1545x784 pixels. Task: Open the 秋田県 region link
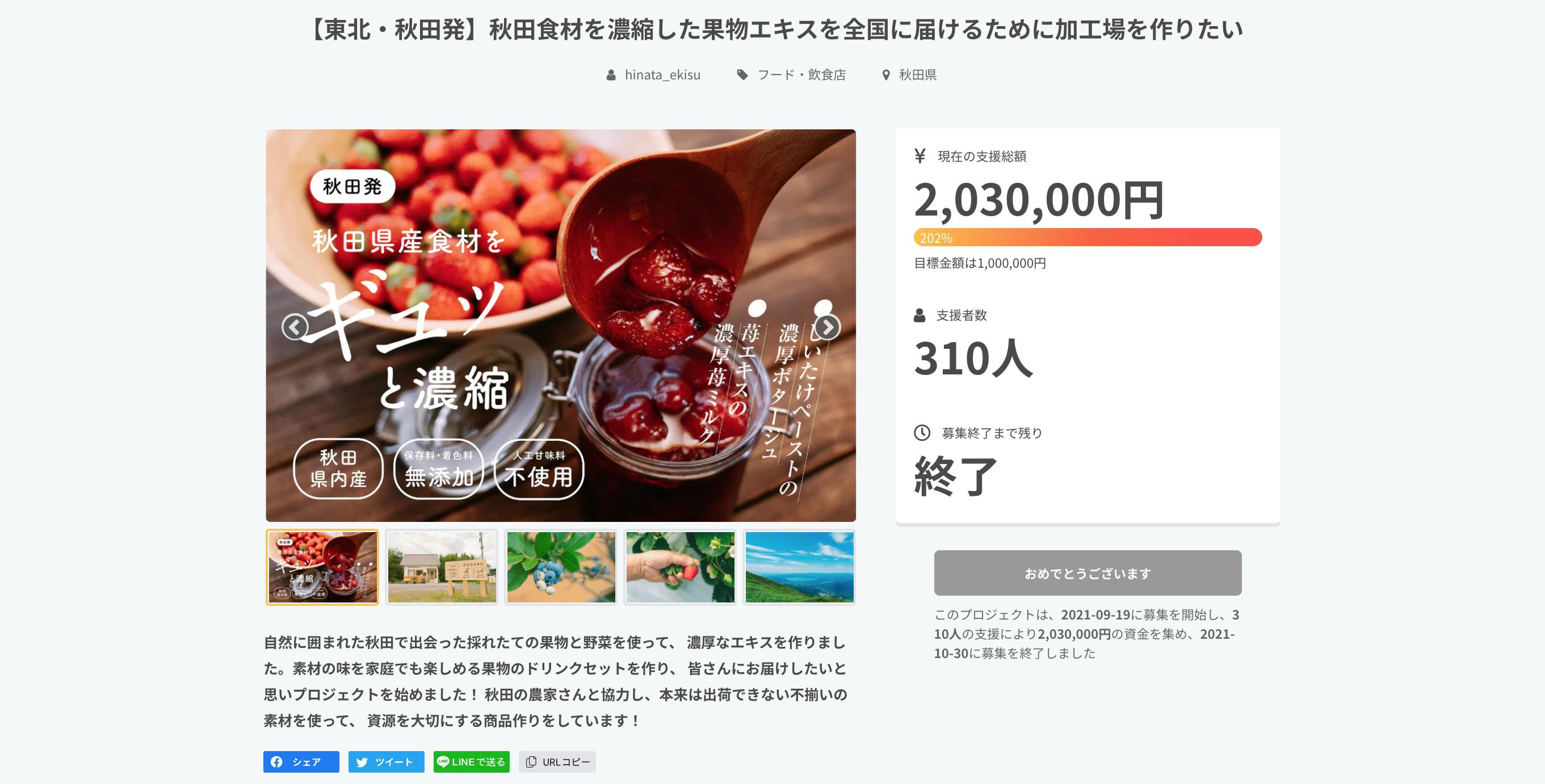click(918, 75)
